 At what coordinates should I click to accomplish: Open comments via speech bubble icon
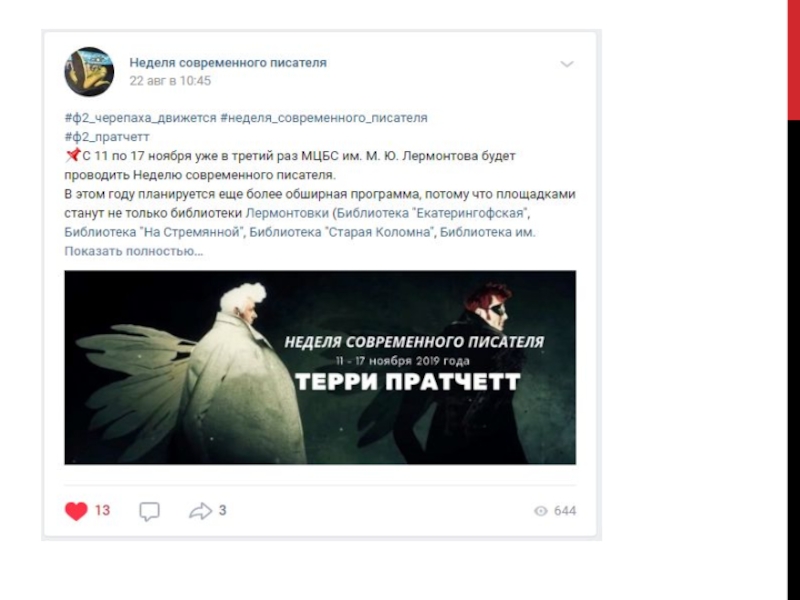149,511
